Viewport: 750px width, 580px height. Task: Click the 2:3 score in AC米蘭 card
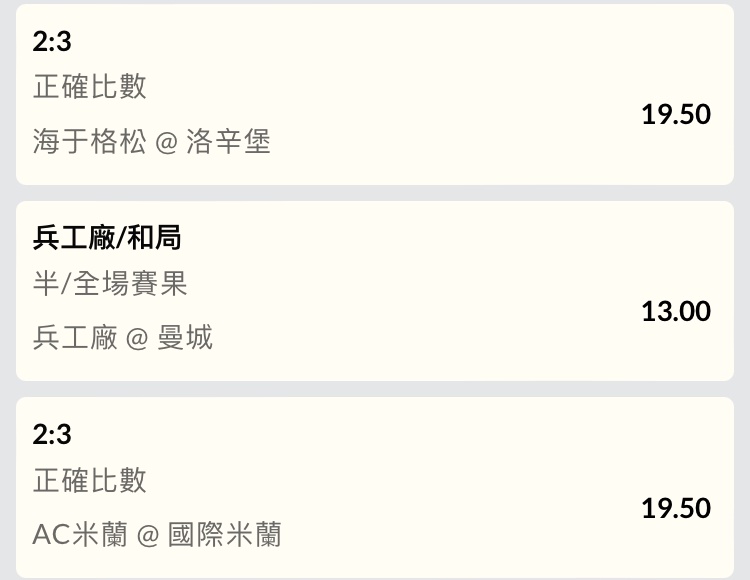(52, 435)
